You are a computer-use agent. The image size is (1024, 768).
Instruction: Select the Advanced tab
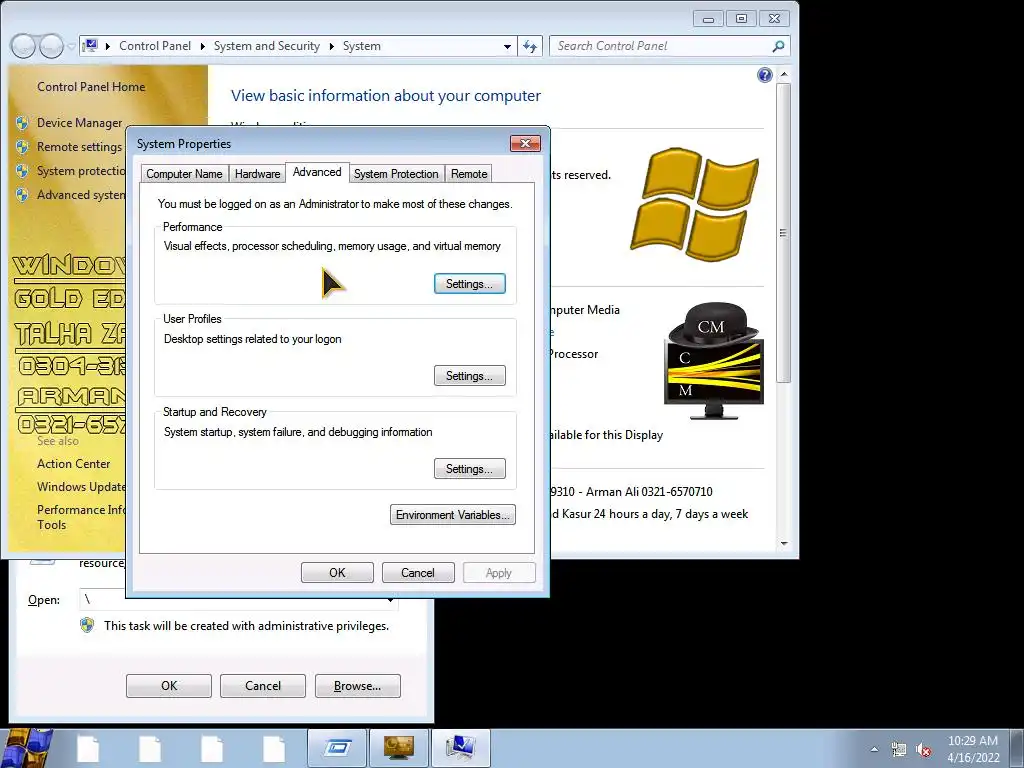(317, 172)
